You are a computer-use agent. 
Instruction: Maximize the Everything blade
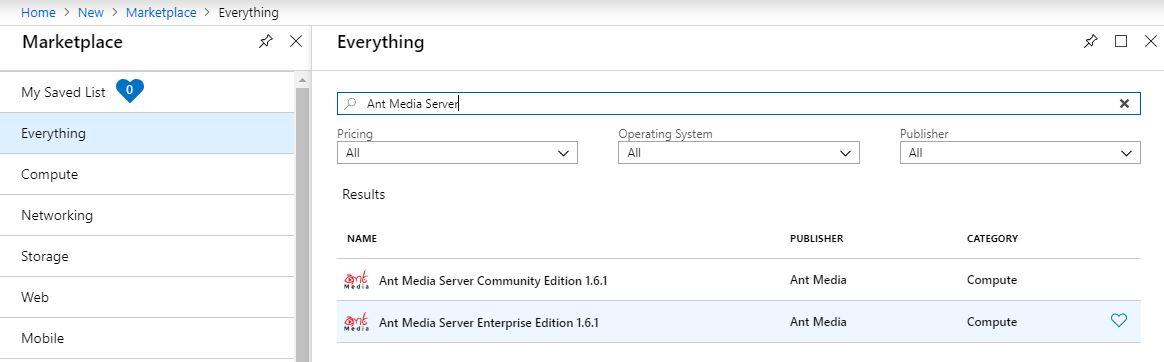click(1121, 42)
